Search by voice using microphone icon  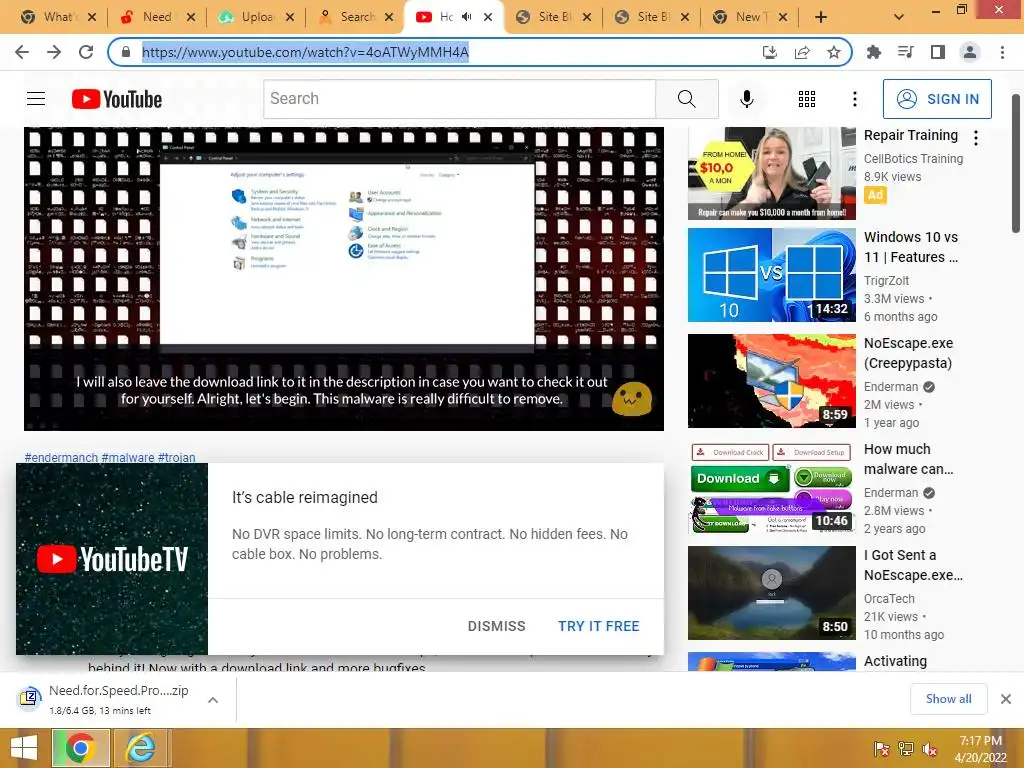tap(747, 99)
